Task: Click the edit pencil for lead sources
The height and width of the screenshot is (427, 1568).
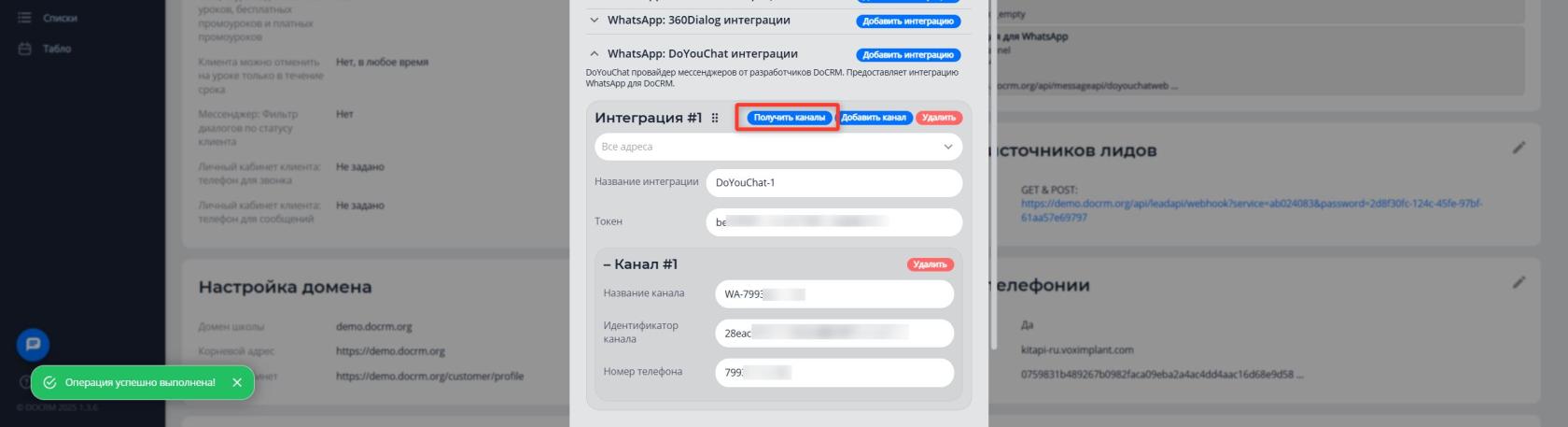Action: 1519,148
